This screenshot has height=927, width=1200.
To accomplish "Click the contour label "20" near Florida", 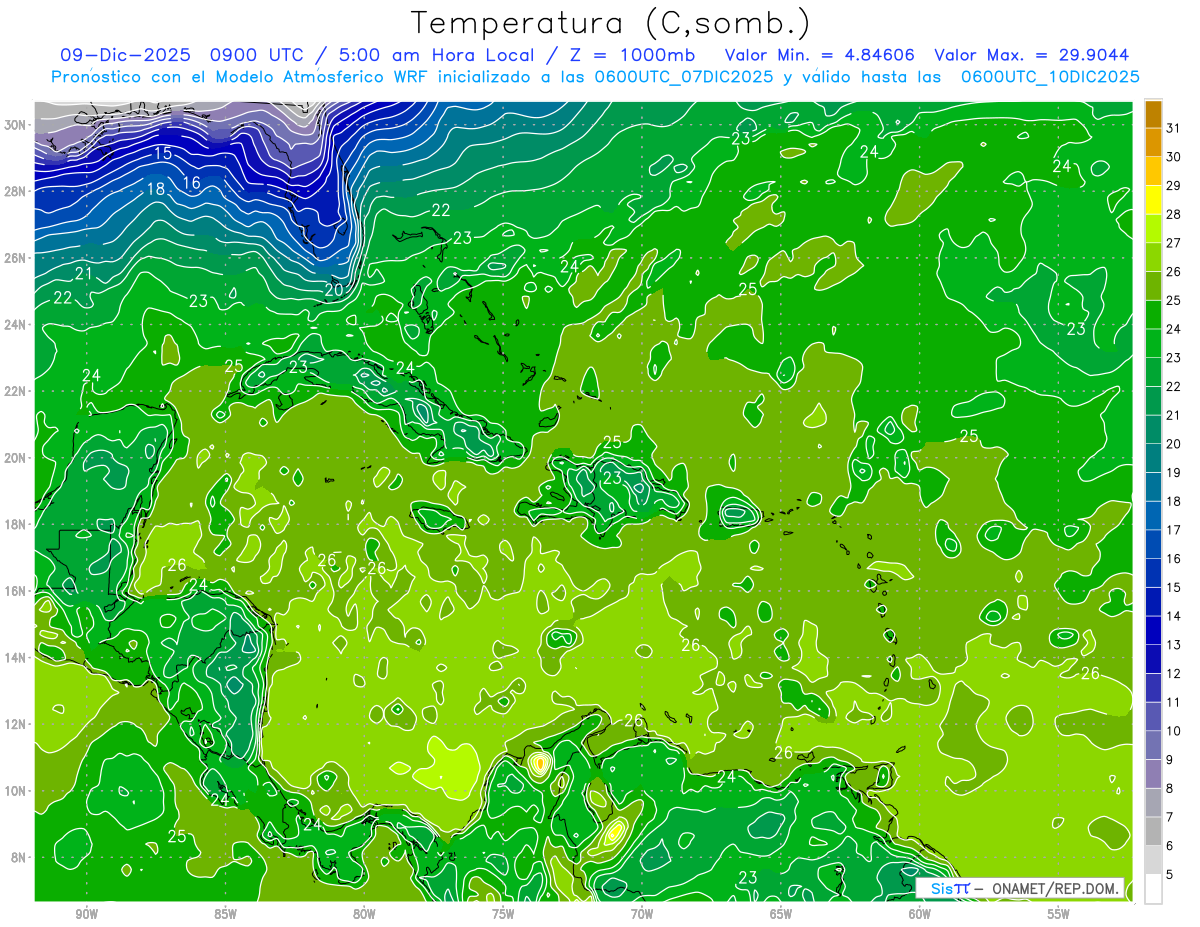I will [x=333, y=290].
